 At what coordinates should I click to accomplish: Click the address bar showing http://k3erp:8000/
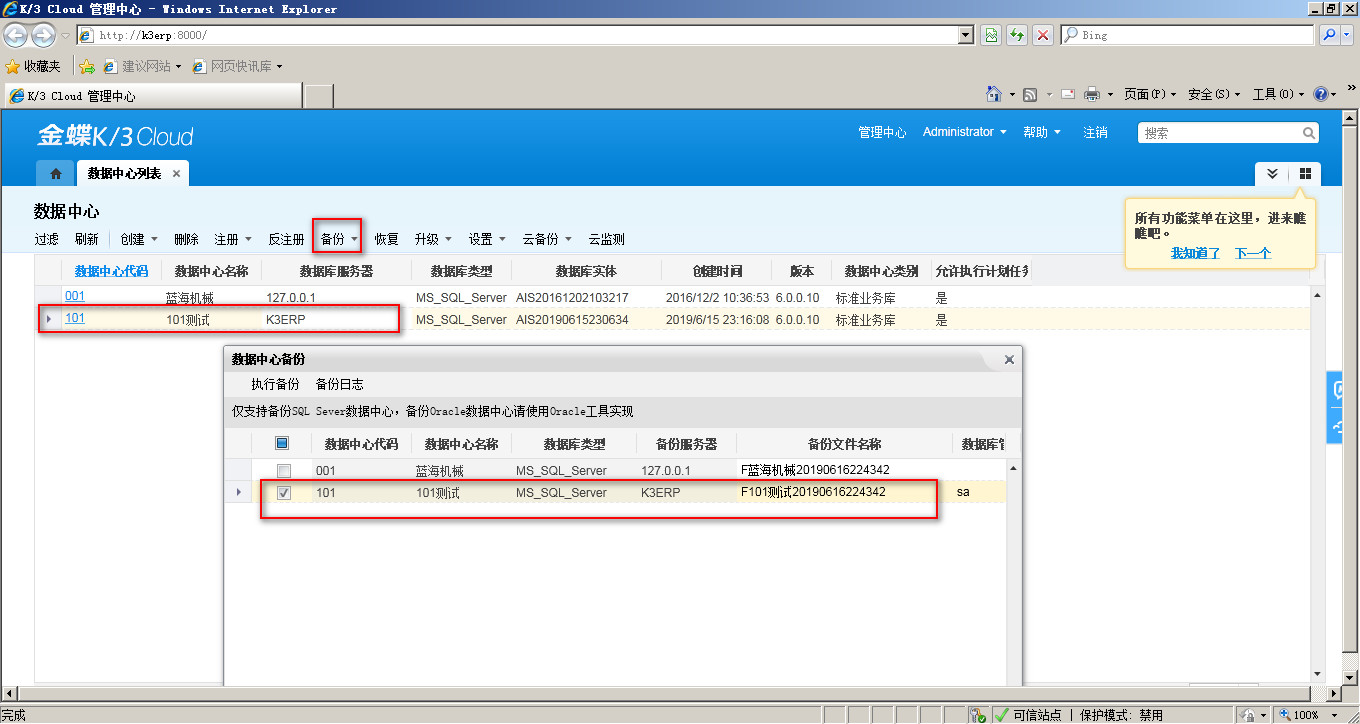coord(525,35)
